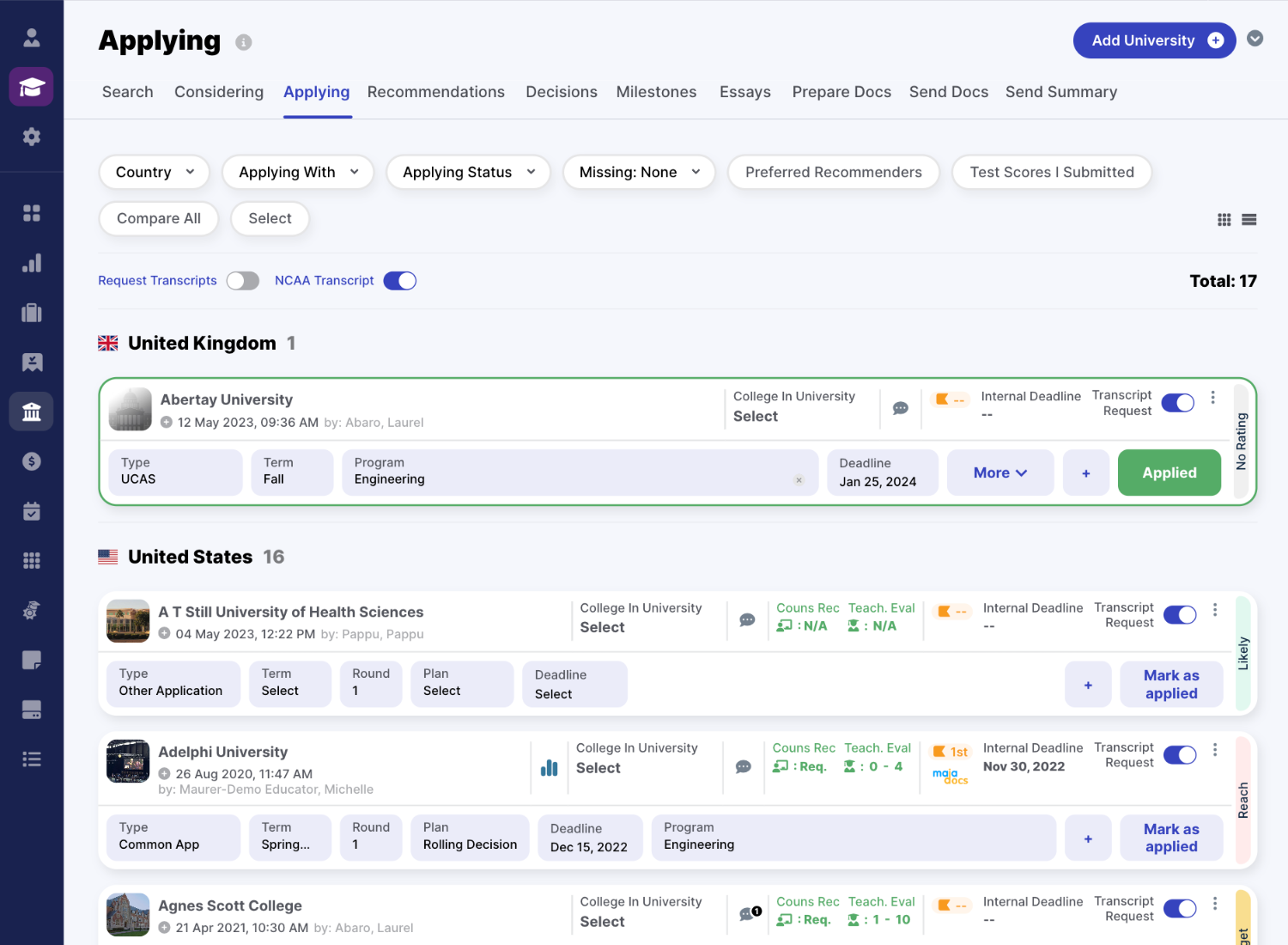Expand the Country filter dropdown
This screenshot has height=945, width=1288.
point(155,172)
